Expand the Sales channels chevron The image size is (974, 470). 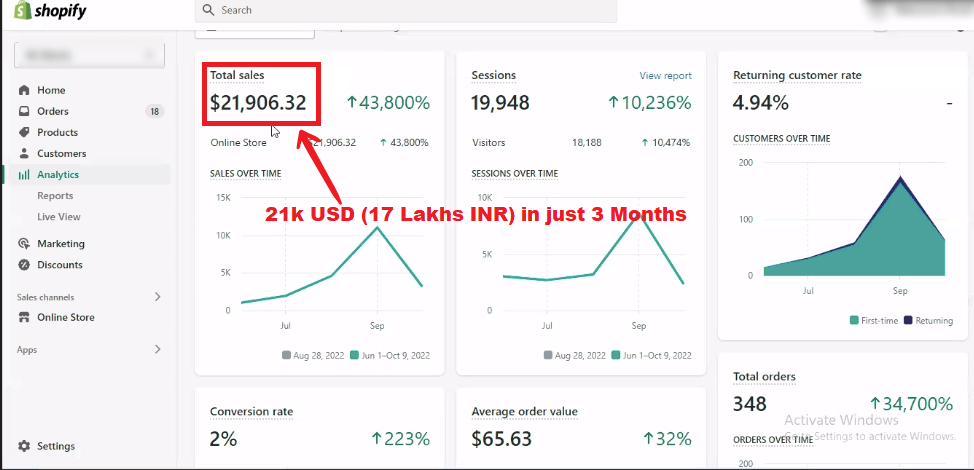pos(157,297)
